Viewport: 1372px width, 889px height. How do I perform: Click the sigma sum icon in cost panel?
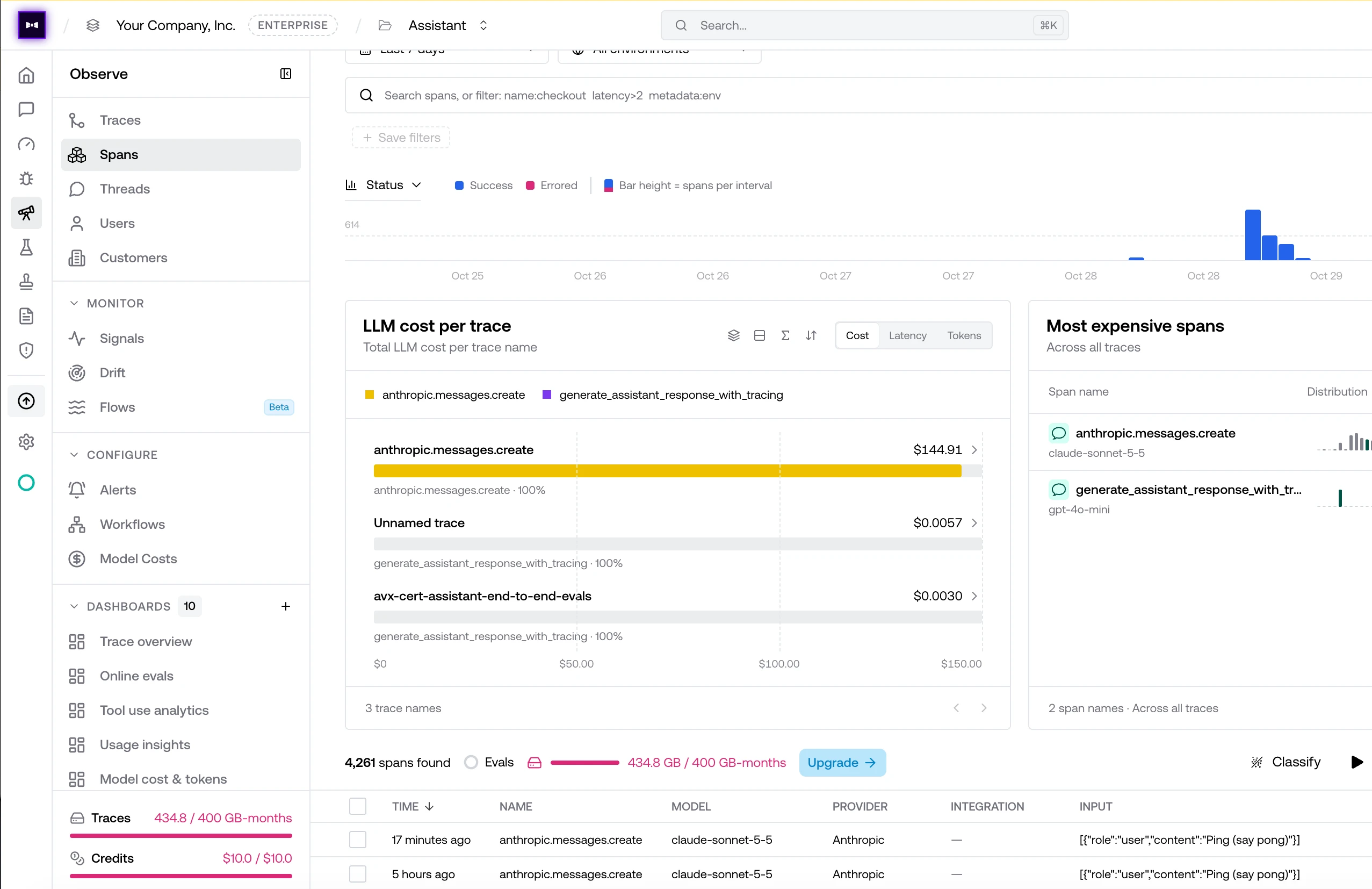tap(785, 336)
